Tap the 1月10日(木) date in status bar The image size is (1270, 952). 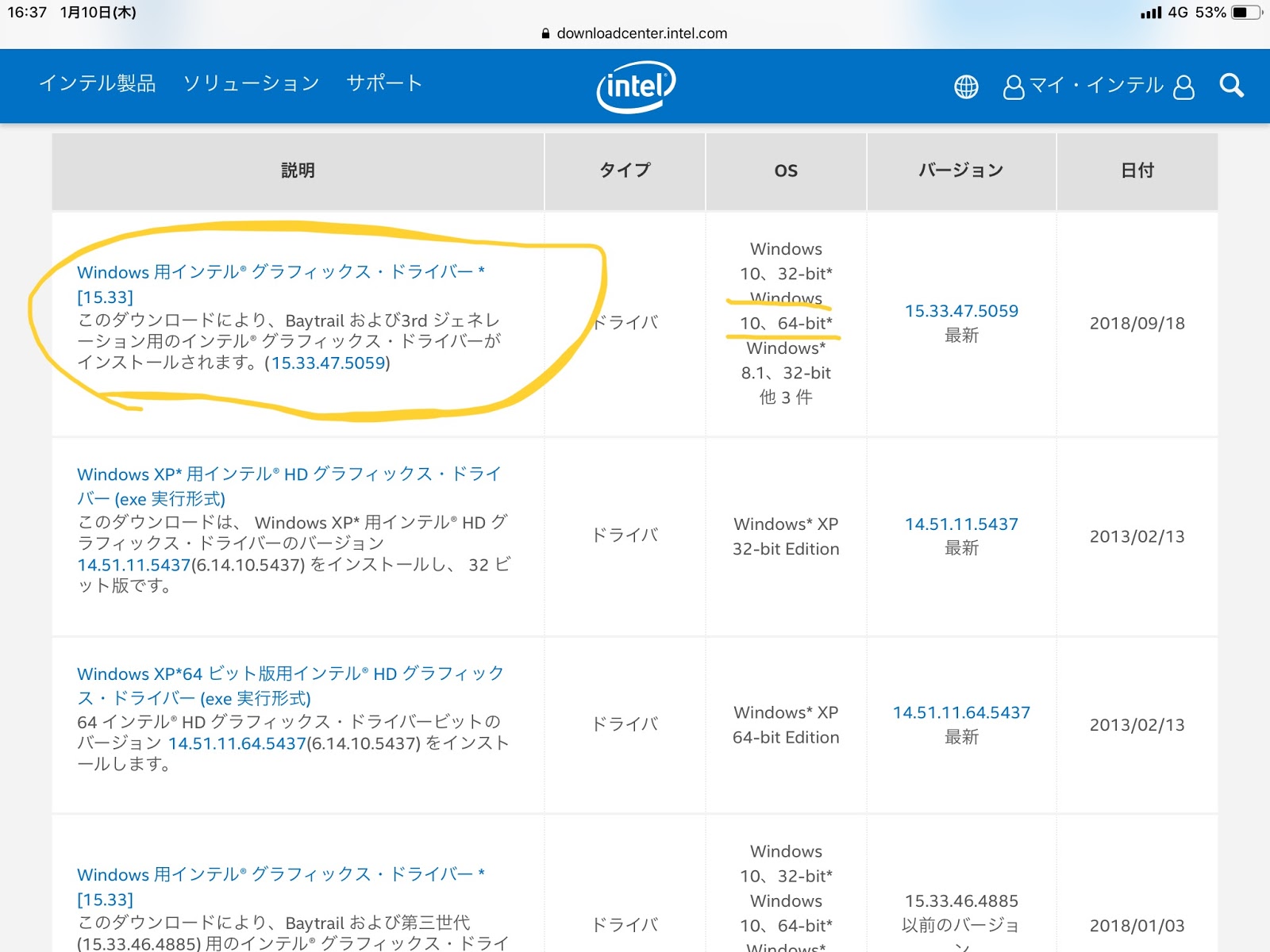(x=98, y=13)
